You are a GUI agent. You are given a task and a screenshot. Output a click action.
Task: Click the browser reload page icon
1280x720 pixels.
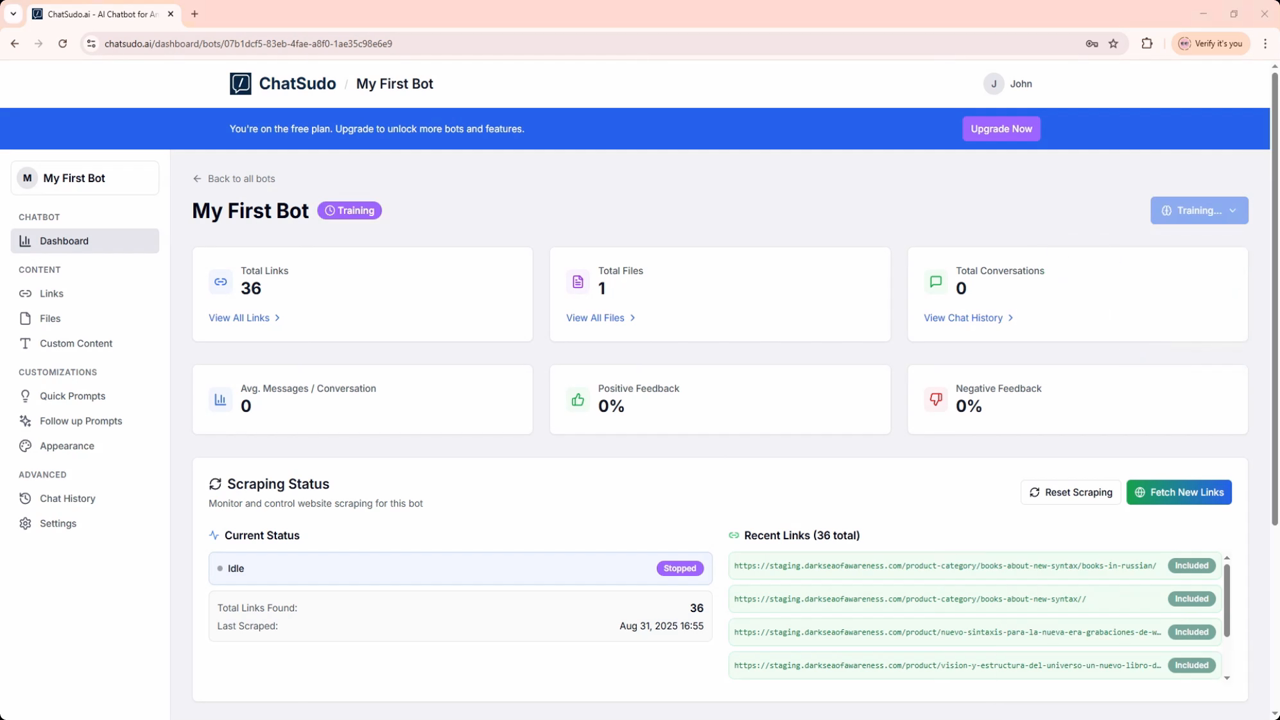coord(62,44)
